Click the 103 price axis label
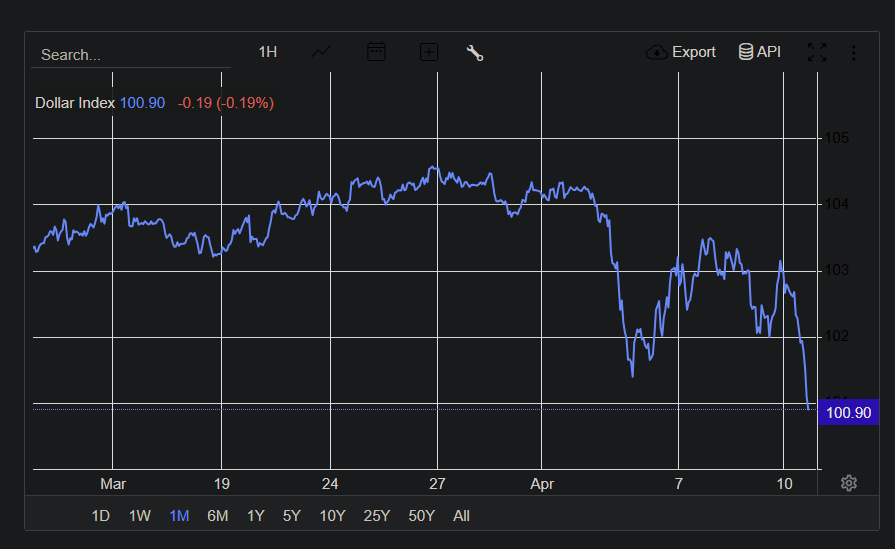Viewport: 895px width, 549px height. [836, 270]
